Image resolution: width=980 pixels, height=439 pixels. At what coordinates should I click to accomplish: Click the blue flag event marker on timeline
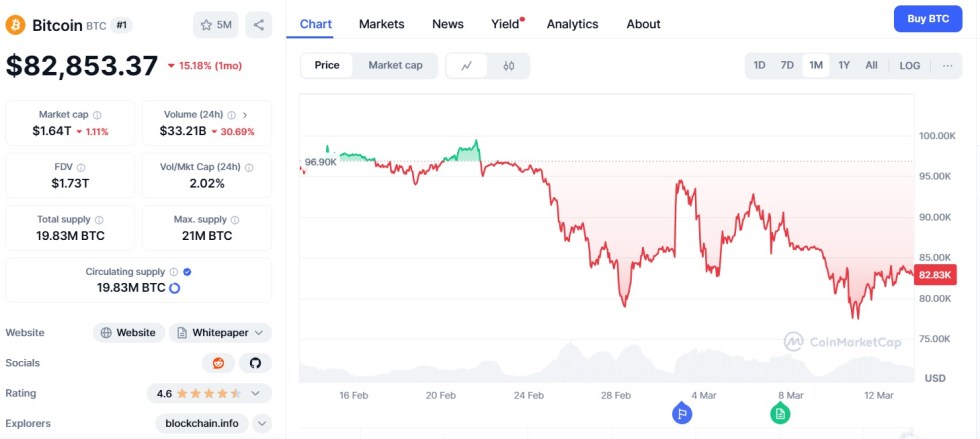click(682, 413)
